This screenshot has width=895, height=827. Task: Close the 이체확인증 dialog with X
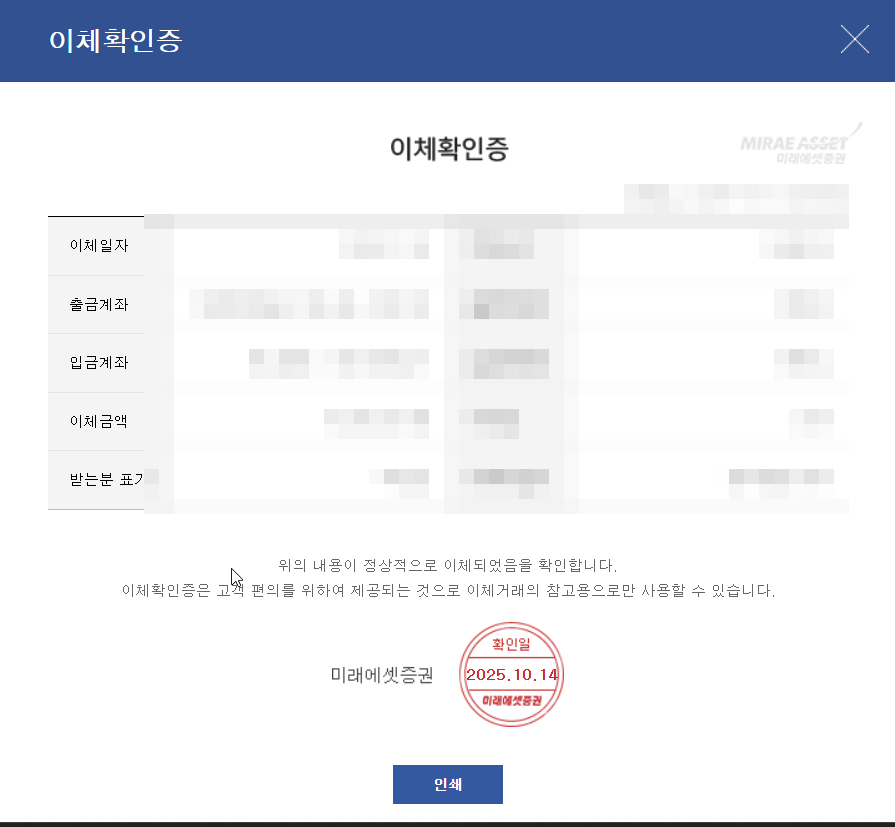pyautogui.click(x=854, y=39)
